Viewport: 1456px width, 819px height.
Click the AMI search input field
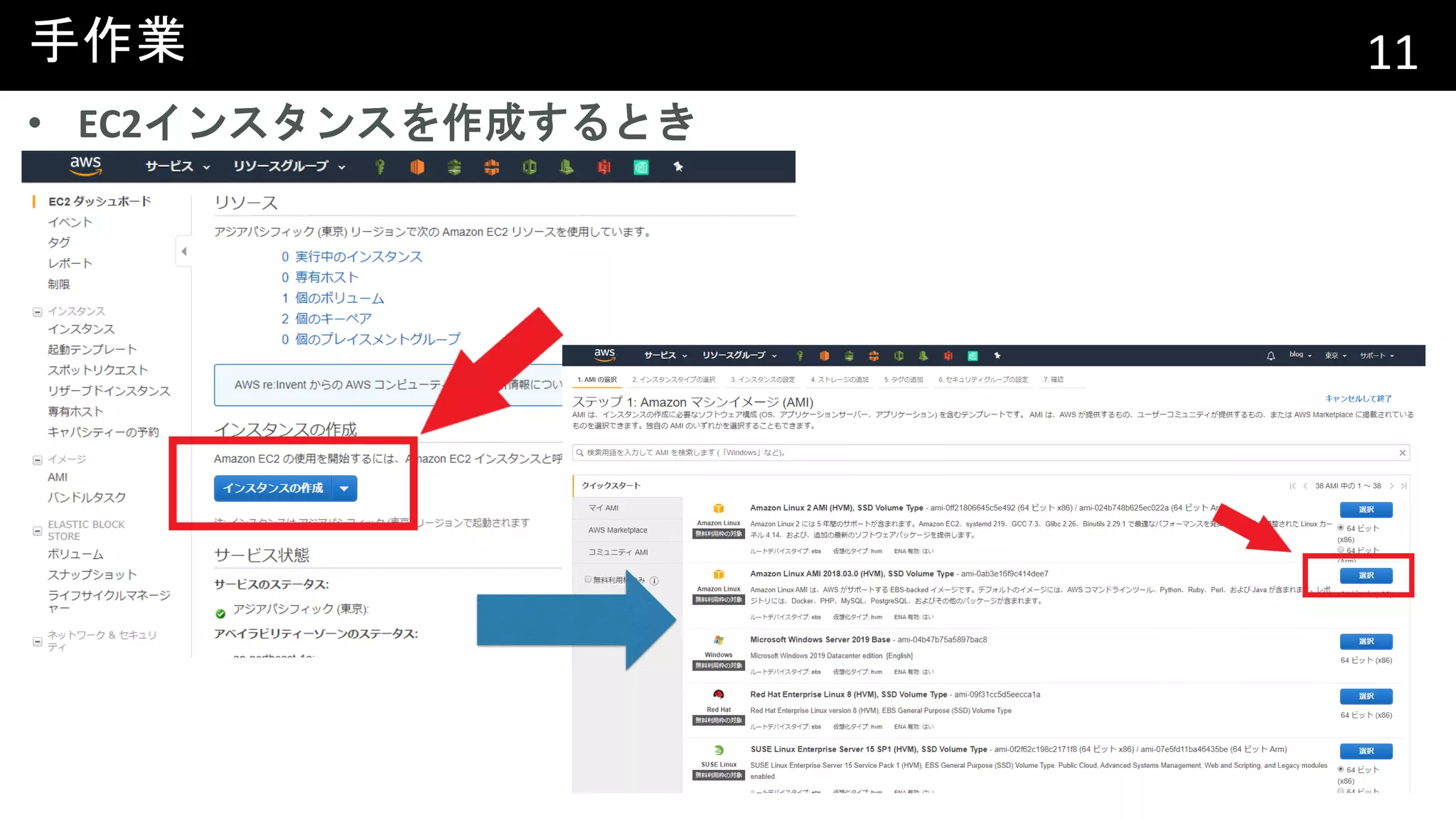tap(991, 453)
